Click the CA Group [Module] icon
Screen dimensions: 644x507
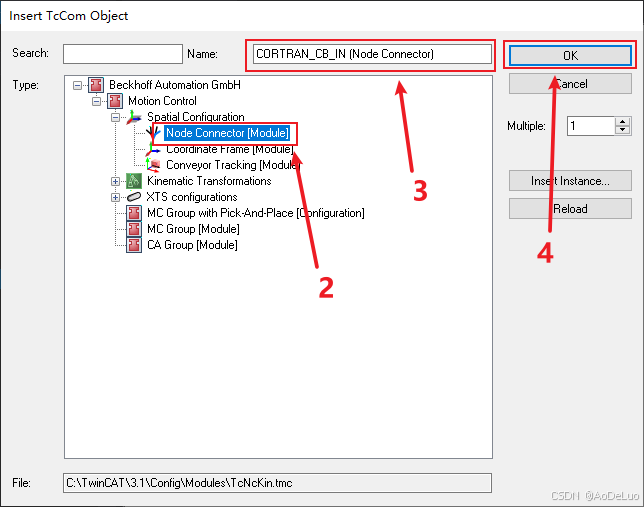(x=134, y=245)
